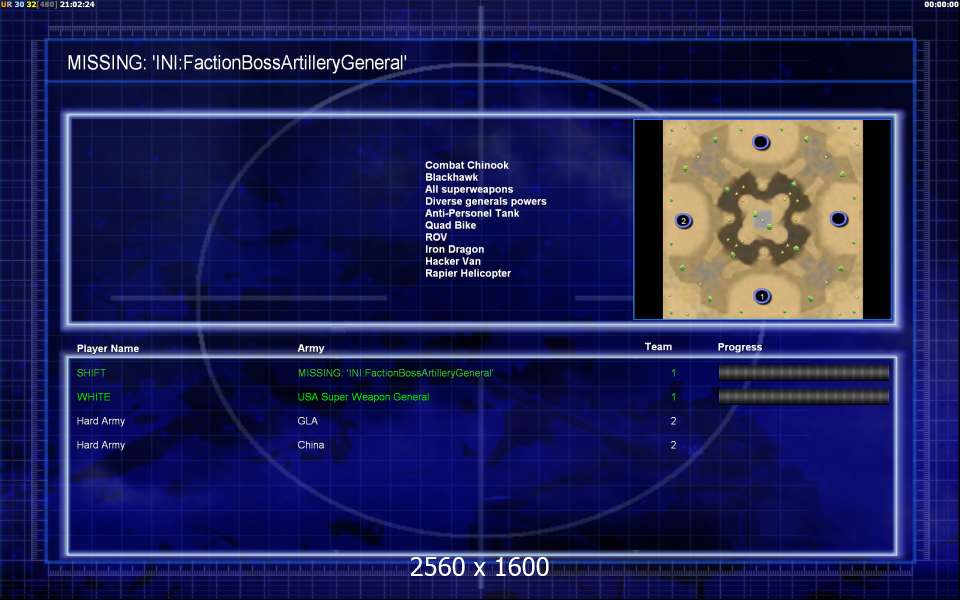This screenshot has width=960, height=600.
Task: Click the 'Iron Dragon' line
Action: coord(454,249)
